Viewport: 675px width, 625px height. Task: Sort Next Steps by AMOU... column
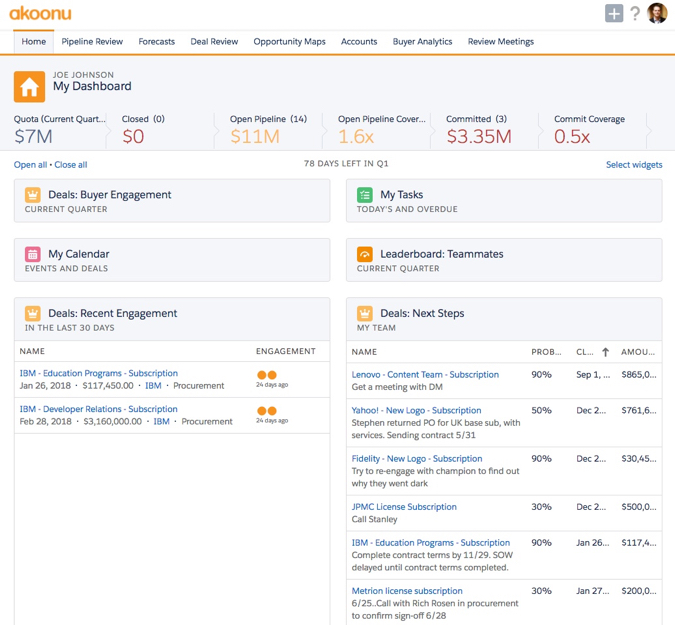click(638, 352)
